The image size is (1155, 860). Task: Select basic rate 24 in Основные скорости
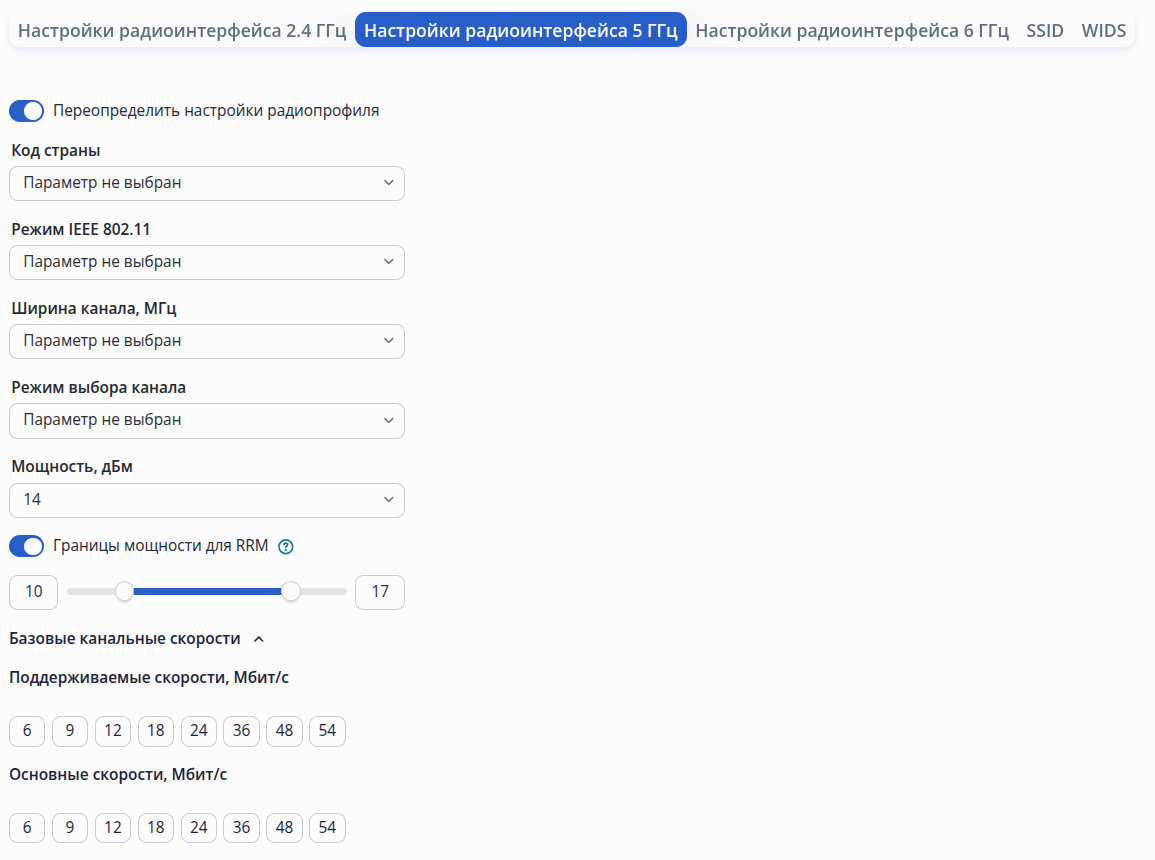pyautogui.click(x=199, y=828)
